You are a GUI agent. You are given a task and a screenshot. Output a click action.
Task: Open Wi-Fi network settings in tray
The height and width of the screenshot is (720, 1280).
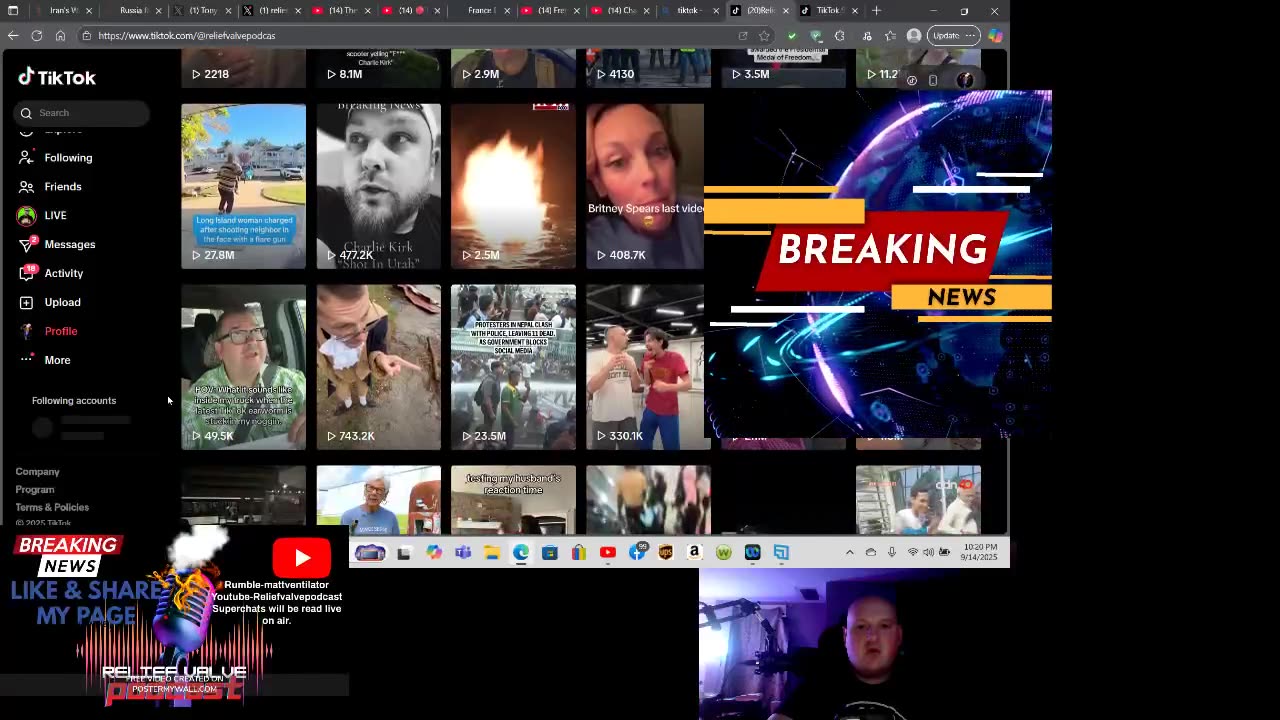coord(912,553)
